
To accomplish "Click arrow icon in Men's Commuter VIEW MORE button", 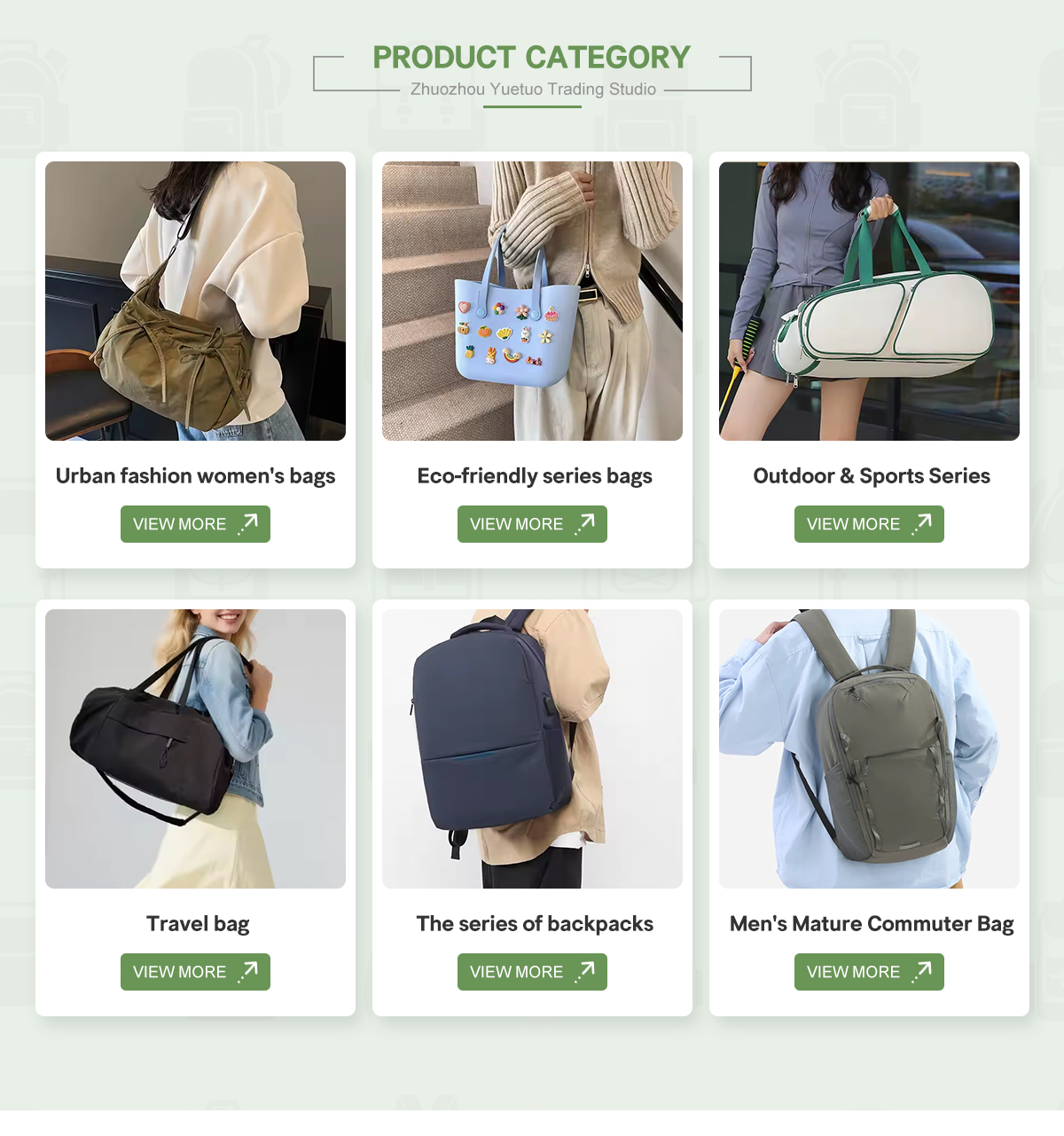I will 922,971.
